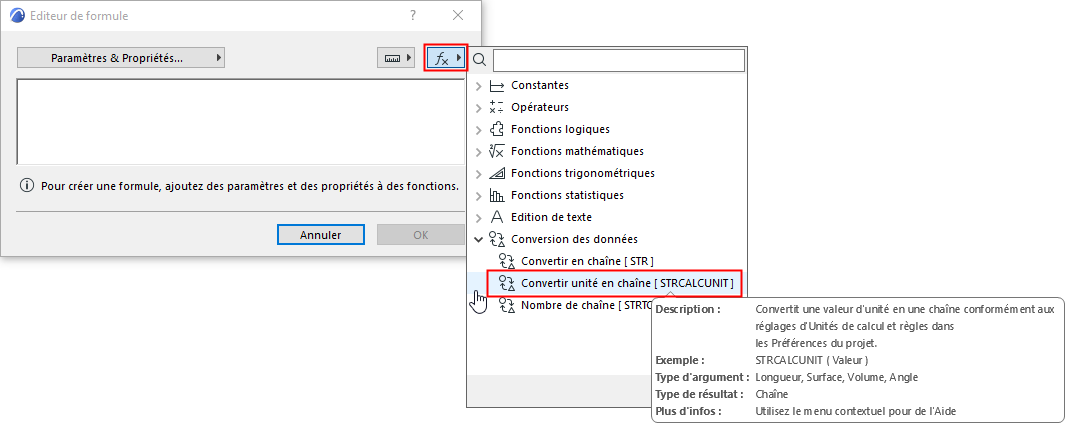Click the Fonctions statistiques chart icon
The height and width of the screenshot is (423, 1065).
point(497,196)
